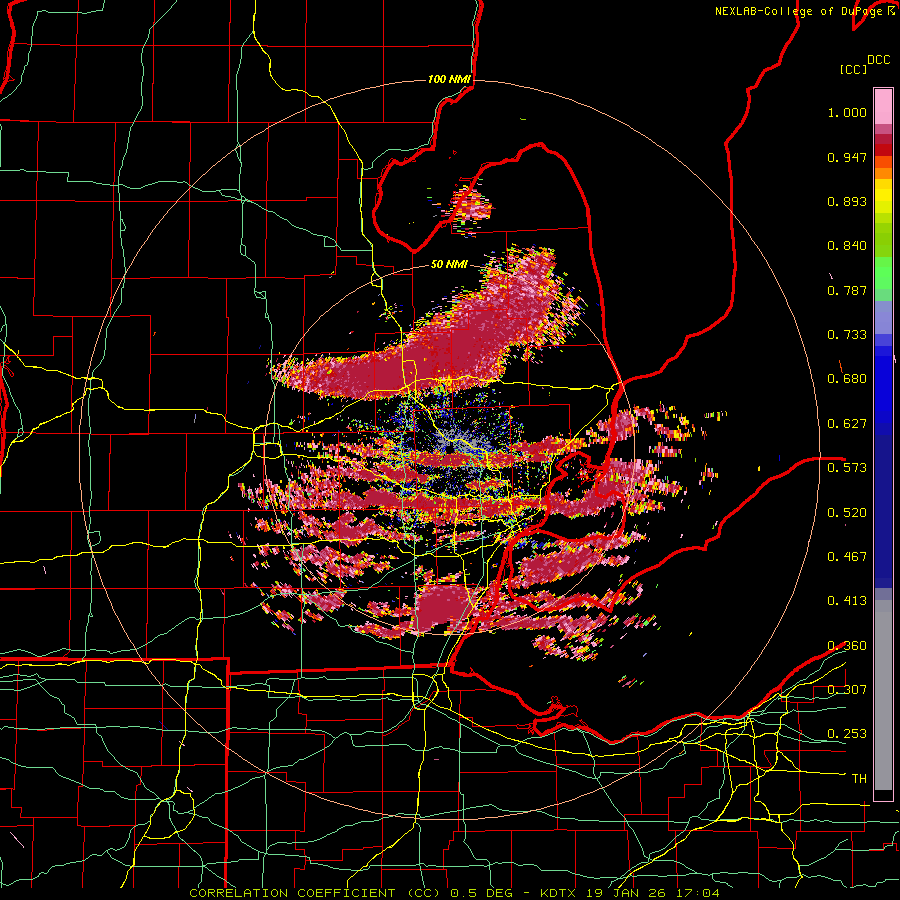This screenshot has width=900, height=900.
Task: Click the Correlation Coefficient KDTX caption
Action: point(454,893)
